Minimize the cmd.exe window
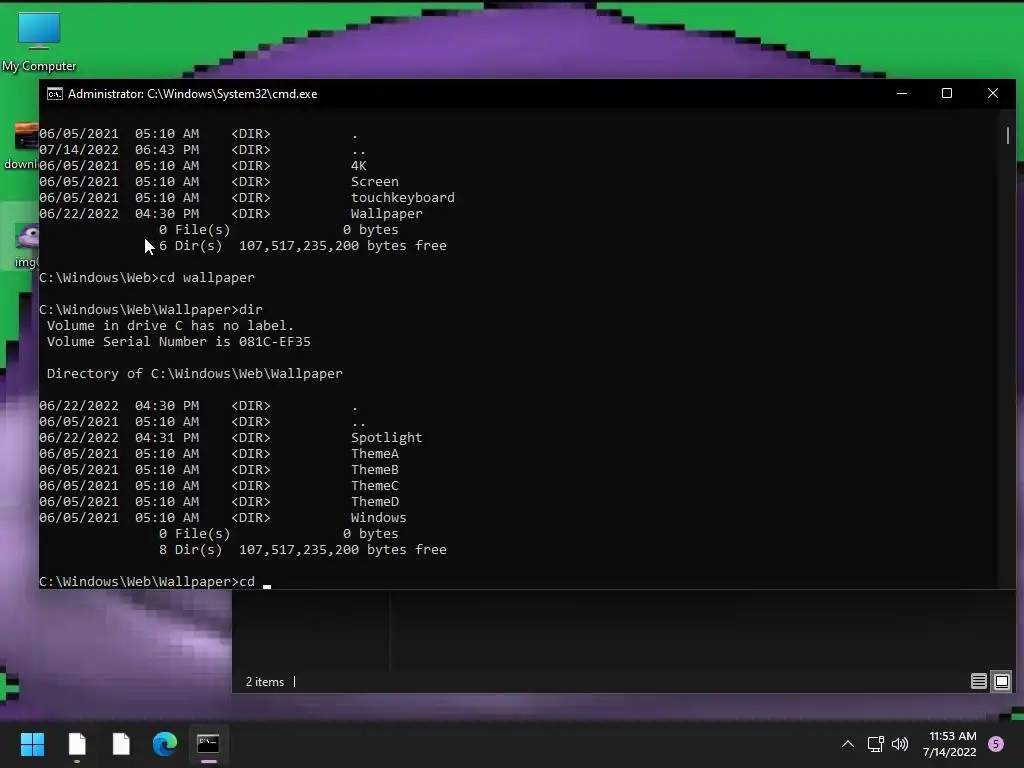 (902, 93)
